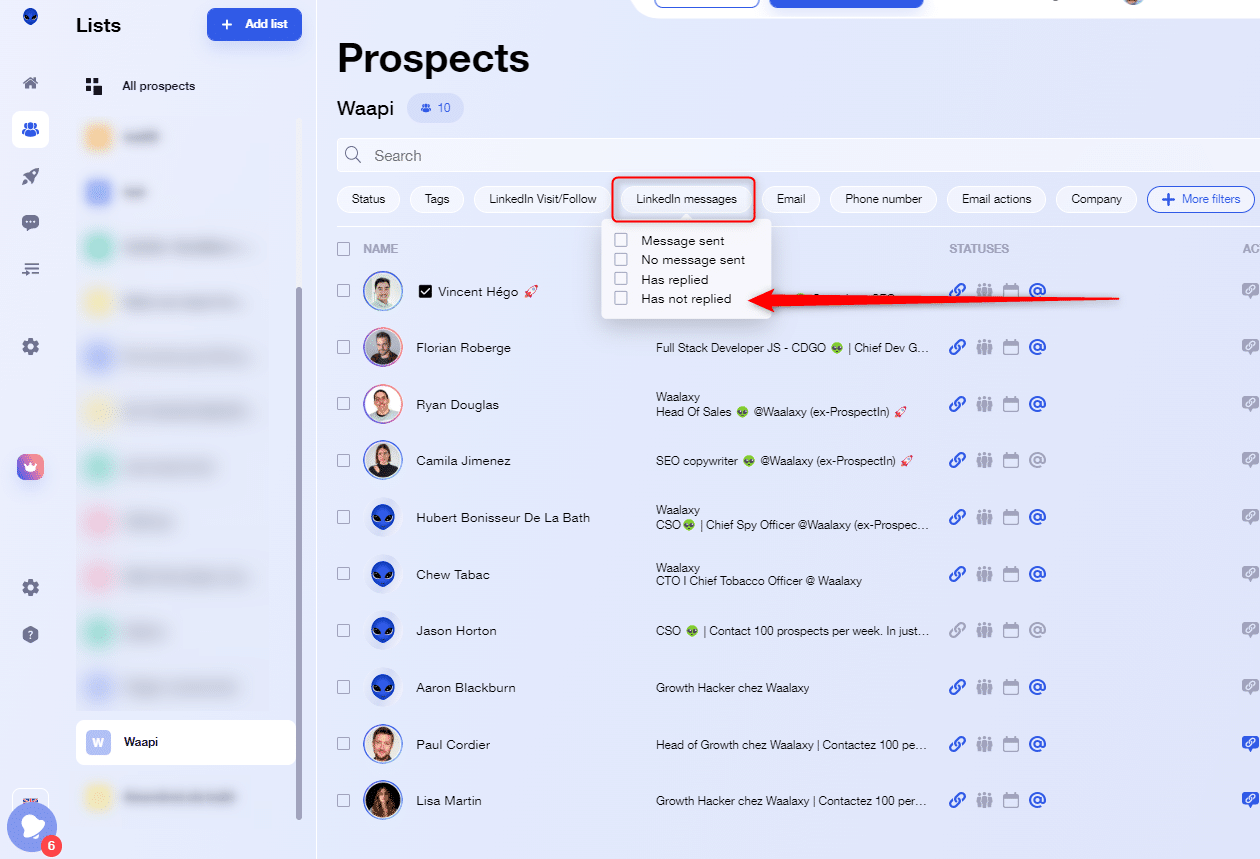Screen dimensions: 1260x859
Task: Open the help question mark icon
Action: click(x=30, y=634)
